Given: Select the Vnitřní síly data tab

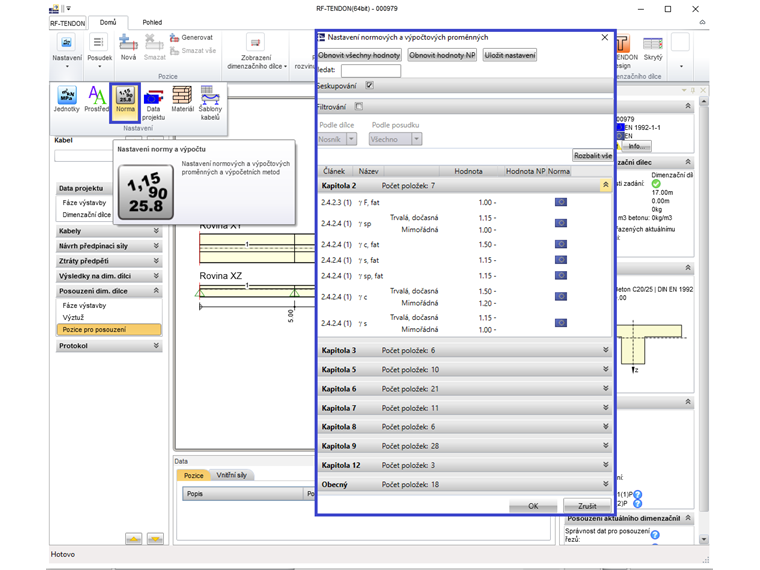Looking at the screenshot, I should click(232, 475).
